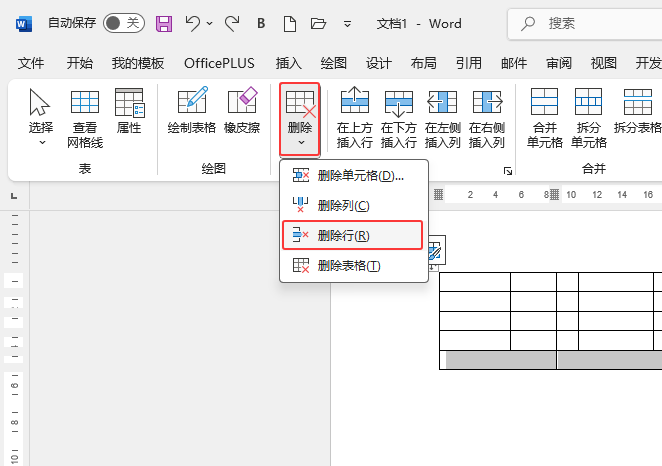Open the 文件 tab
Image resolution: width=662 pixels, height=466 pixels.
[31, 63]
